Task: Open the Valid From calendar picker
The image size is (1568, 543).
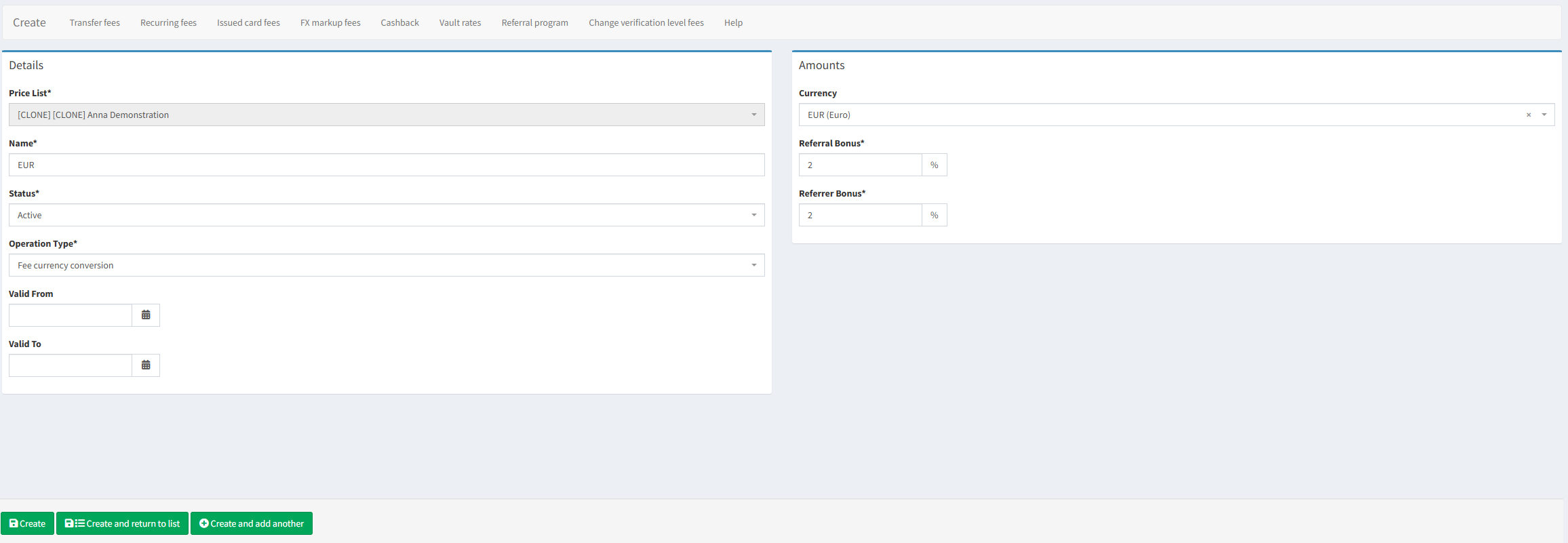Action: point(146,315)
